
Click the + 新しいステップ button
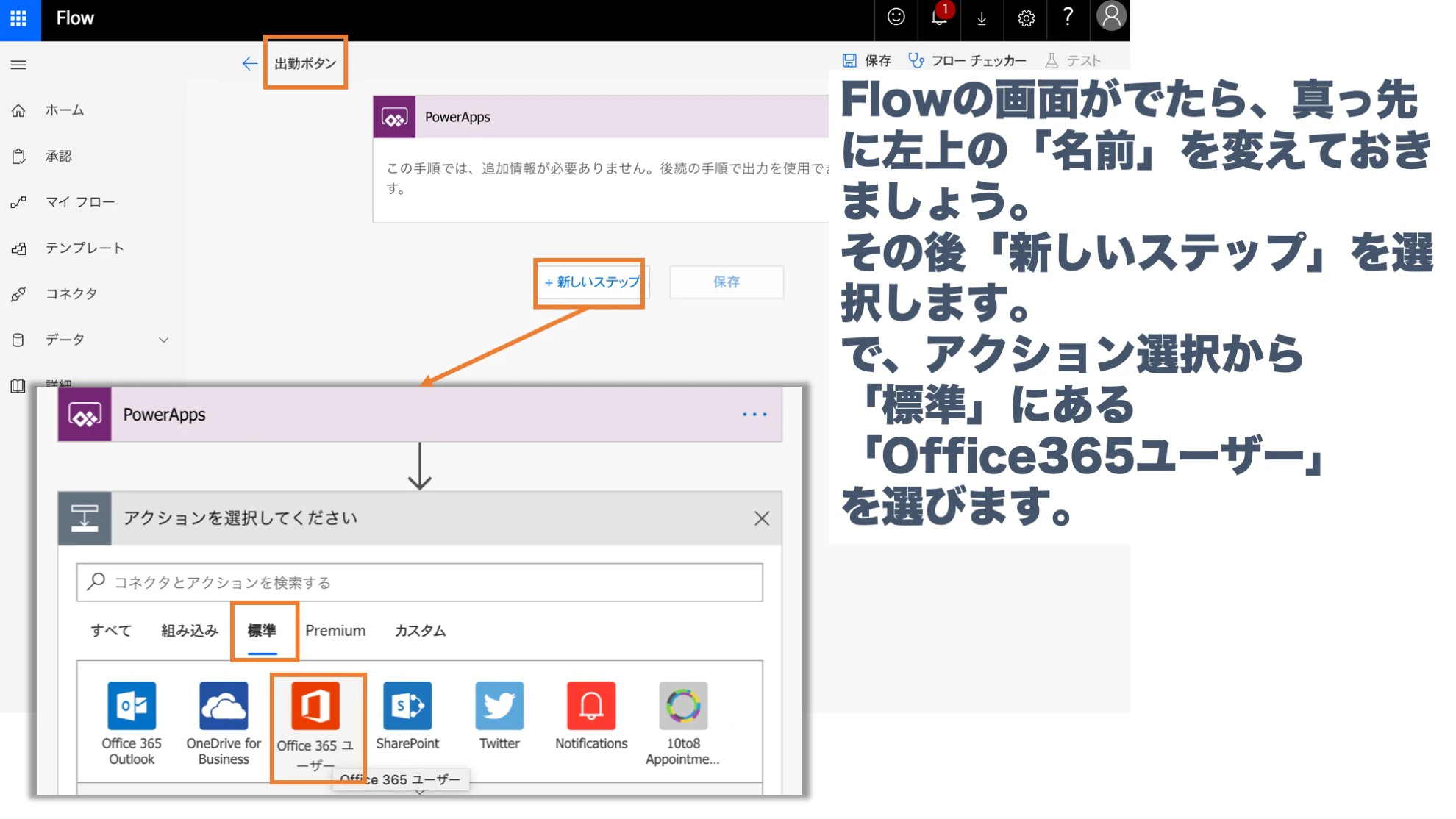click(591, 282)
